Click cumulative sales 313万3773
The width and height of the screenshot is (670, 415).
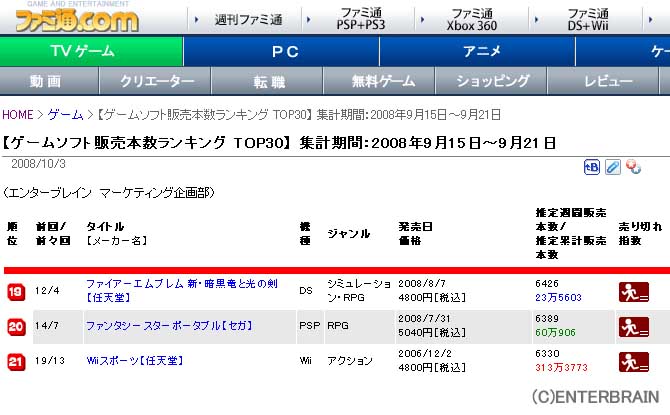[x=561, y=368]
